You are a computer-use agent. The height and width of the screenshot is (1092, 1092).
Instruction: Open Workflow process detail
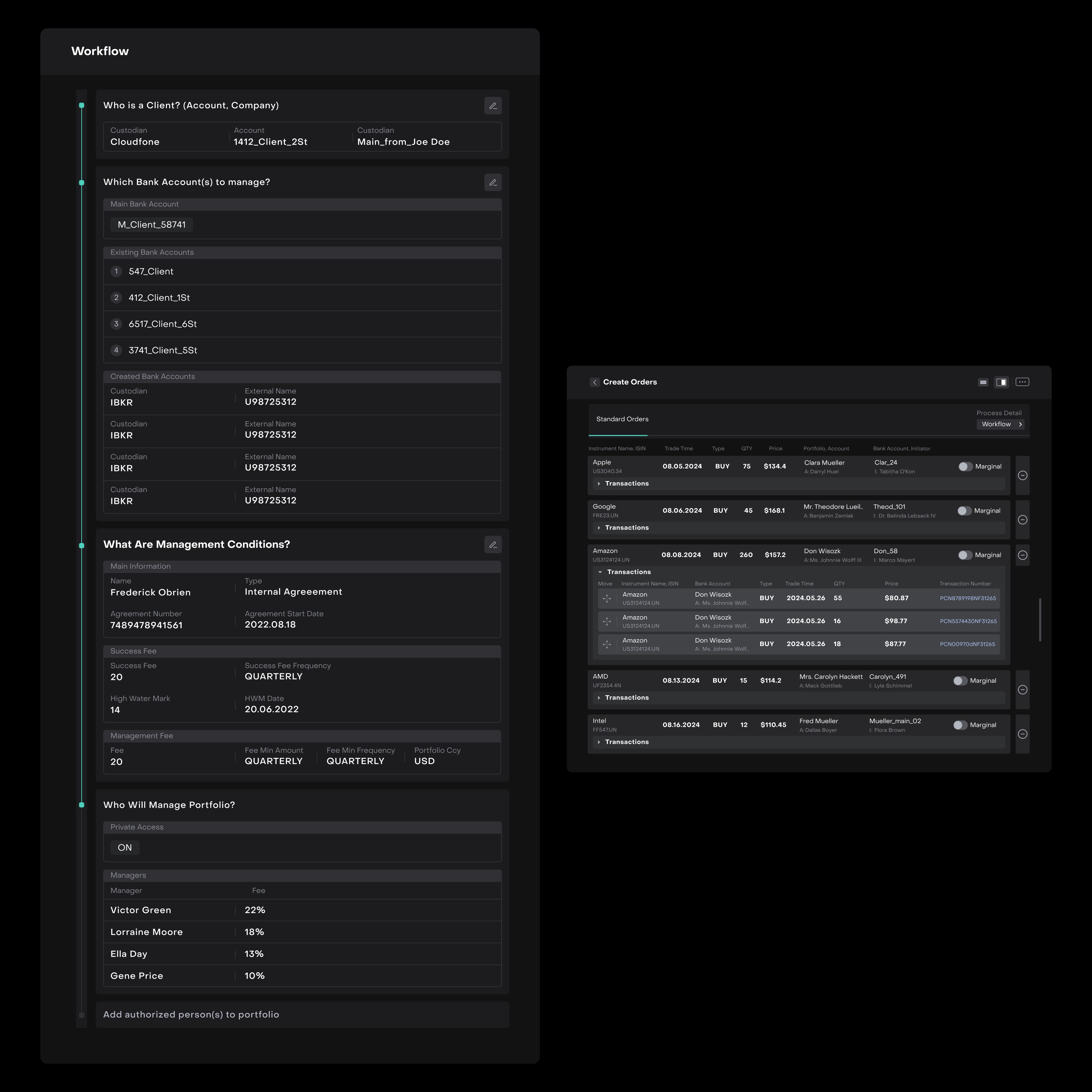[x=1000, y=424]
